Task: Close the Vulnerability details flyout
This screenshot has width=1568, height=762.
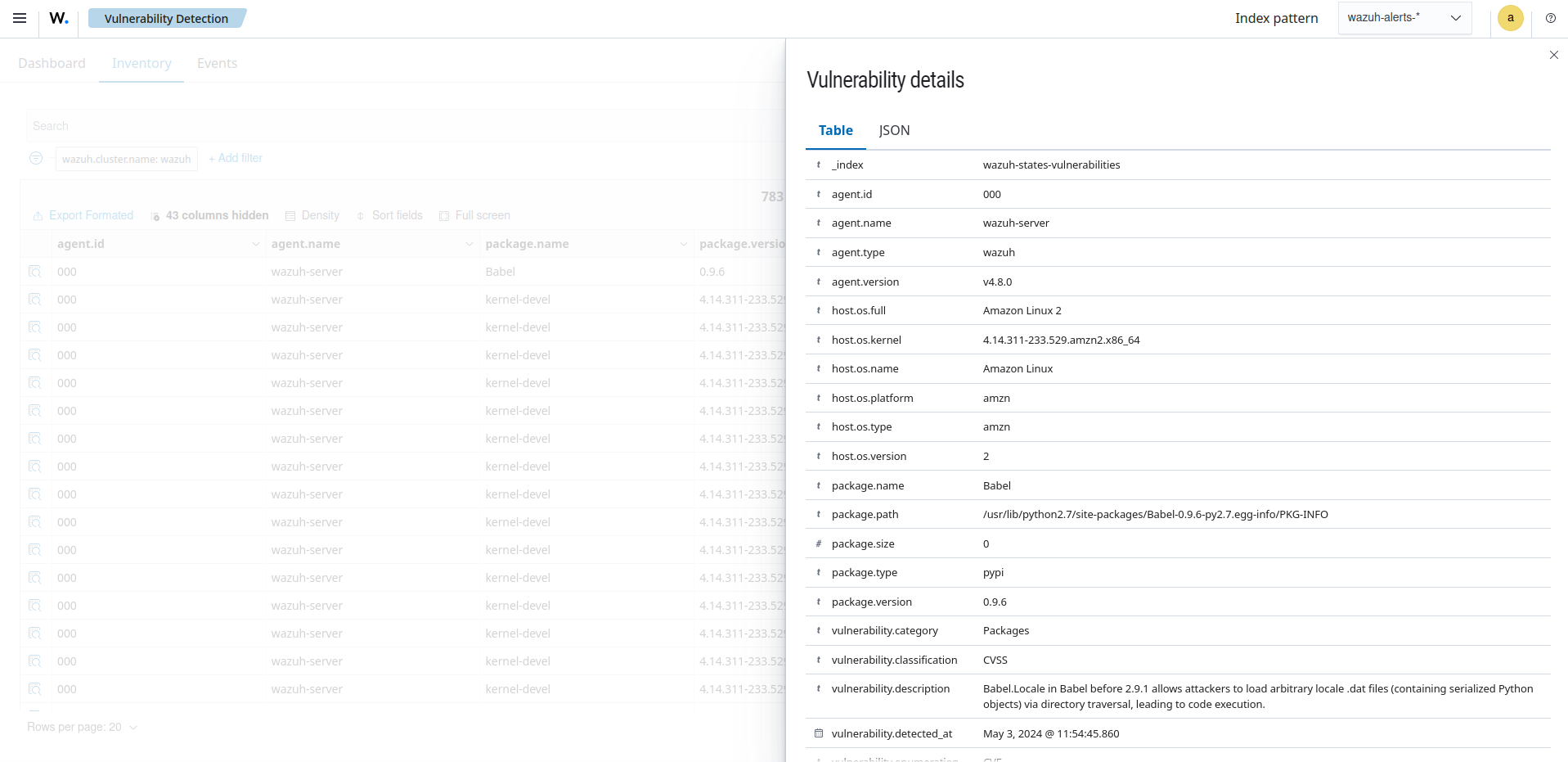Action: tap(1553, 55)
